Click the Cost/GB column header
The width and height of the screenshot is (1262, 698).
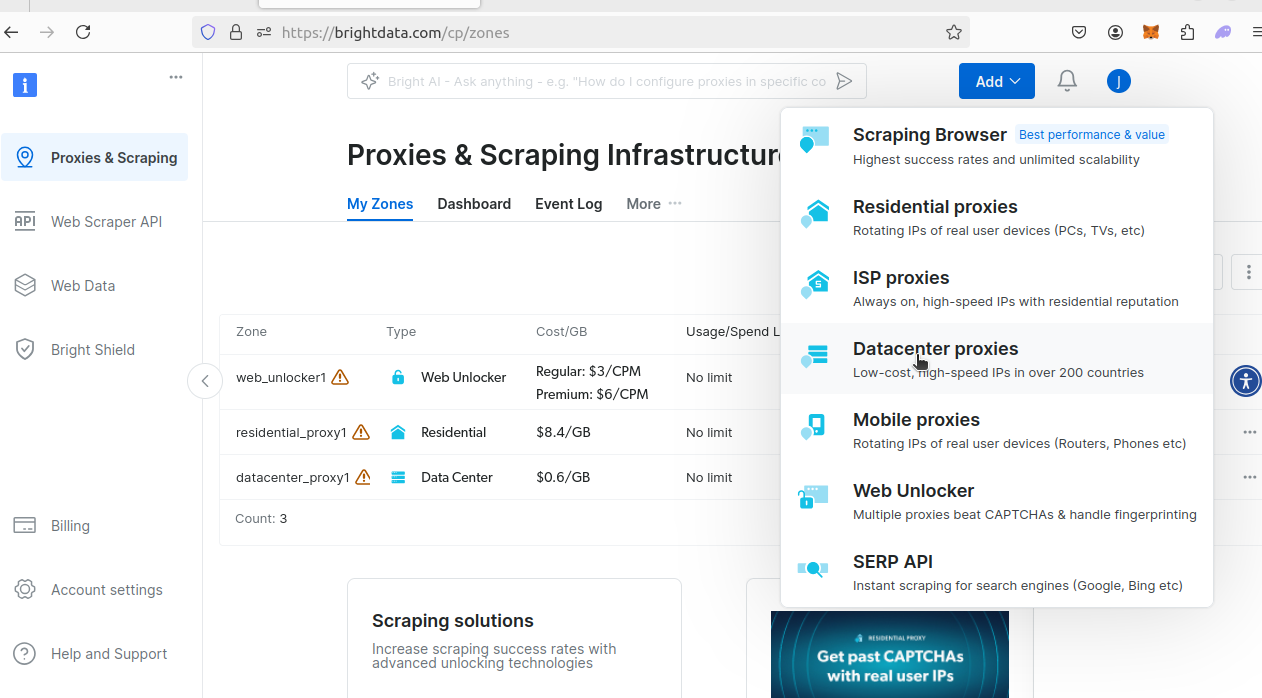(x=561, y=331)
